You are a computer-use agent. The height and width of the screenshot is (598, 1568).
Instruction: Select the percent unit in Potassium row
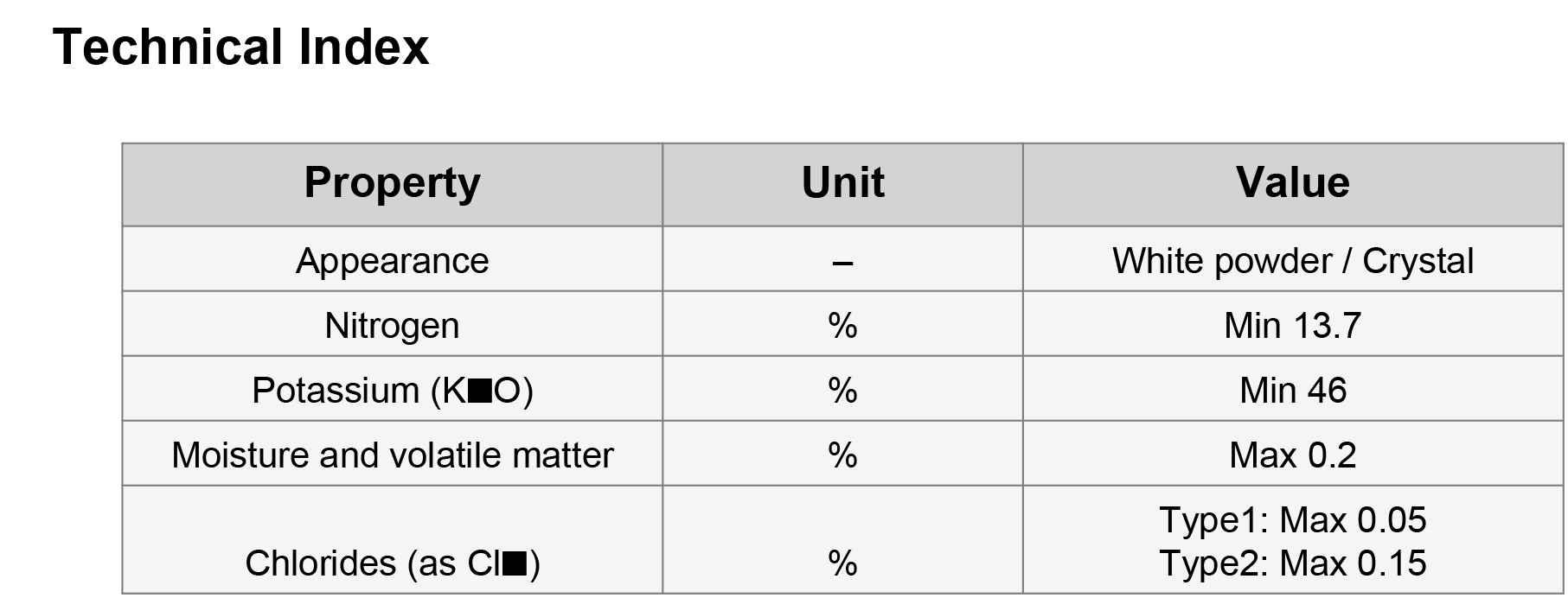[x=842, y=391]
